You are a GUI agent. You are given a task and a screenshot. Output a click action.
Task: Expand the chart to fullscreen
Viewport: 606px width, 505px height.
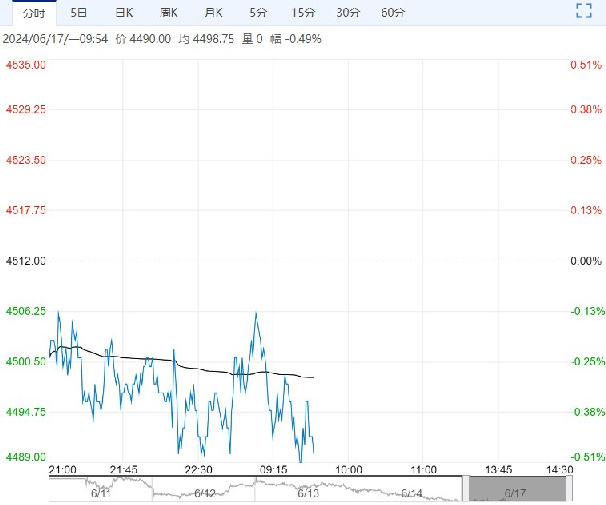click(x=585, y=12)
